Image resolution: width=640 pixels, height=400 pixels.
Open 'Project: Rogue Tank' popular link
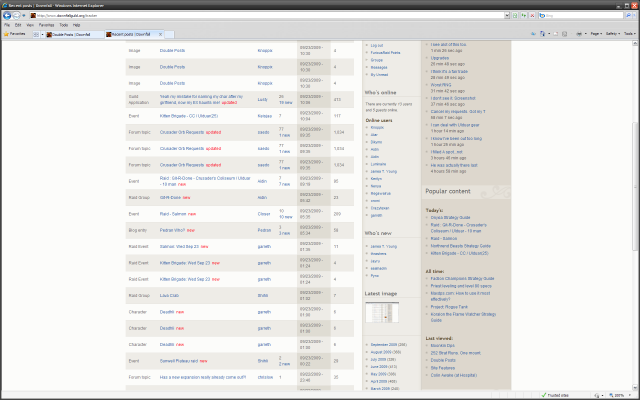tap(449, 307)
